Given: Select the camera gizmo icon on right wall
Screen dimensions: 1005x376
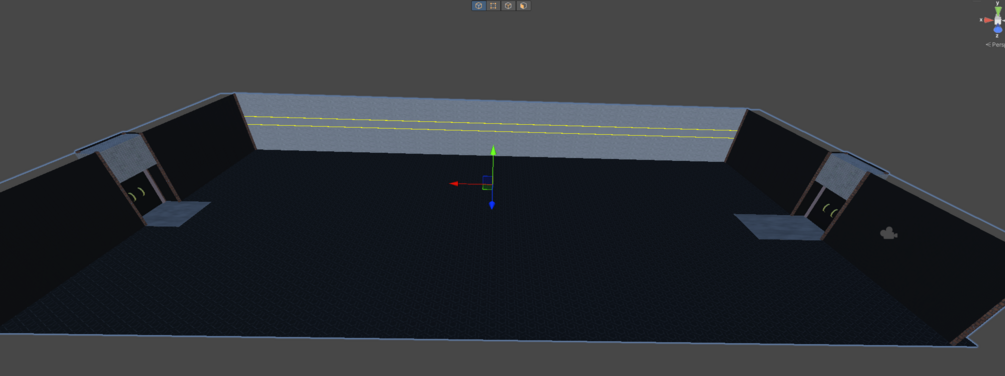Looking at the screenshot, I should pyautogui.click(x=888, y=233).
